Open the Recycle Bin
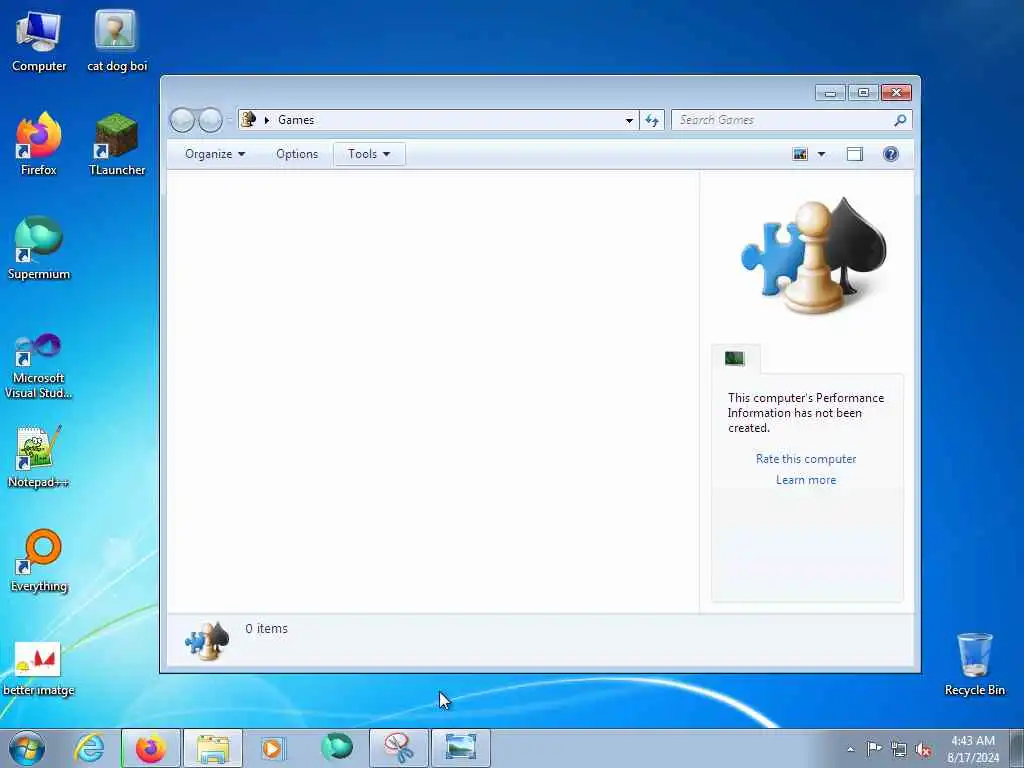This screenshot has width=1024, height=768. pyautogui.click(x=974, y=664)
